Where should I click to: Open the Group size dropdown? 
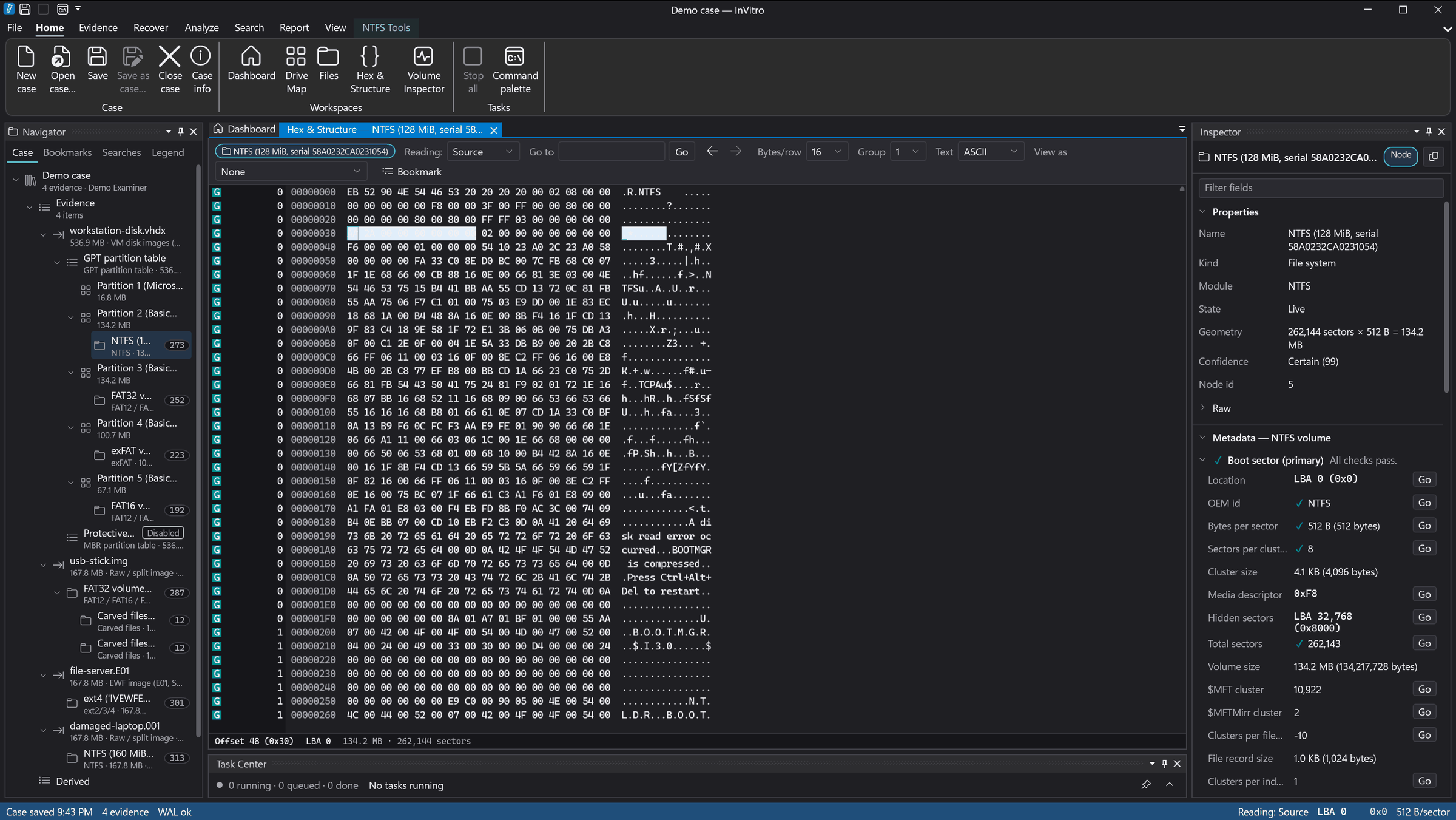908,152
